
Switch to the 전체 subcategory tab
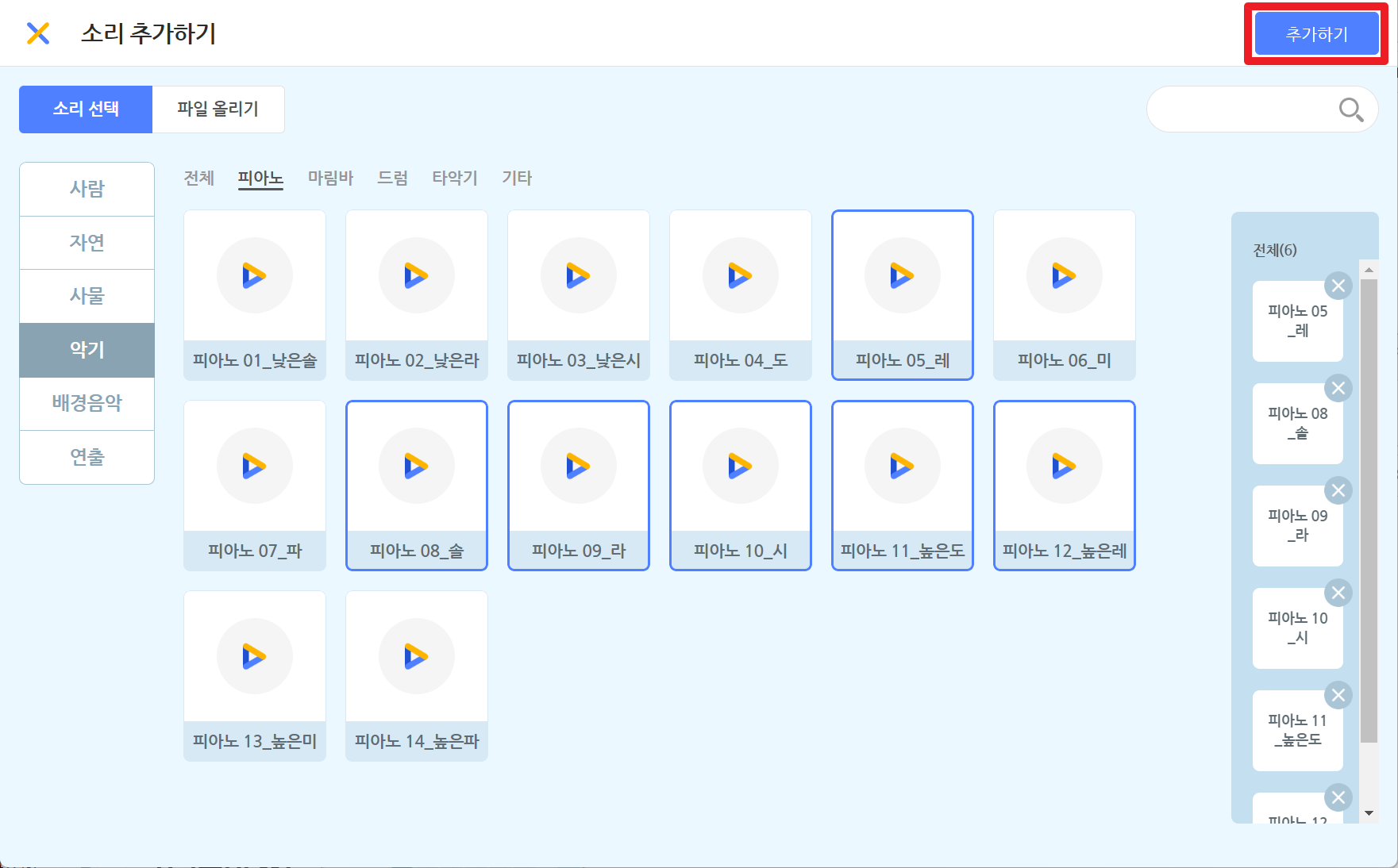[199, 178]
